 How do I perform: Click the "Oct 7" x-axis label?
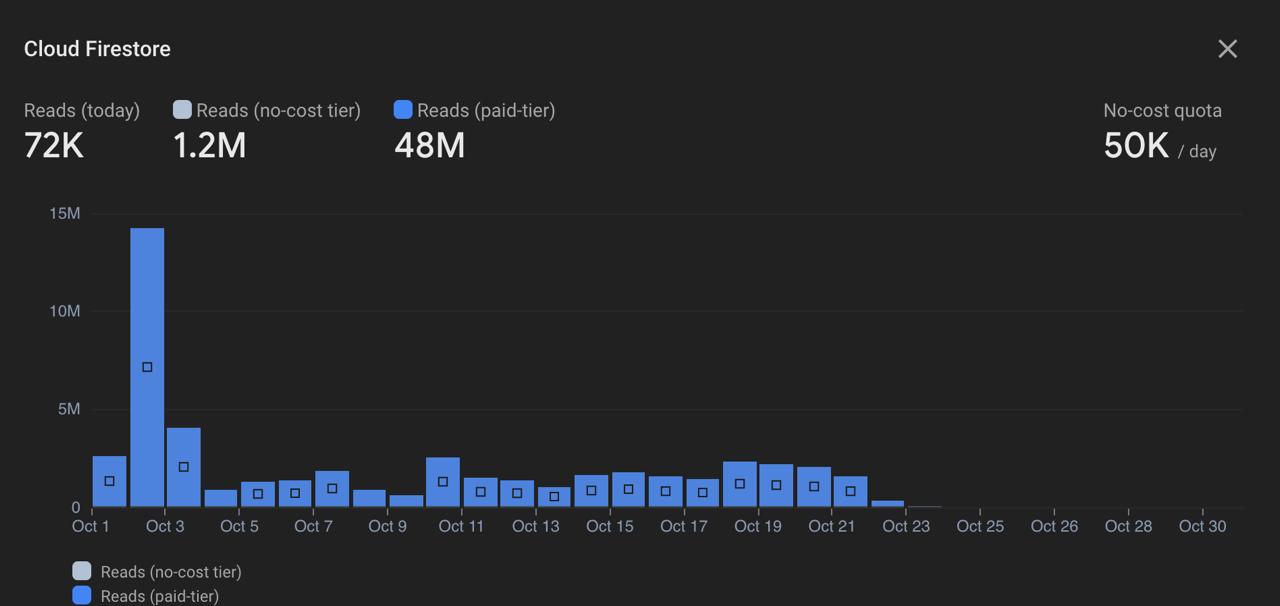[313, 526]
